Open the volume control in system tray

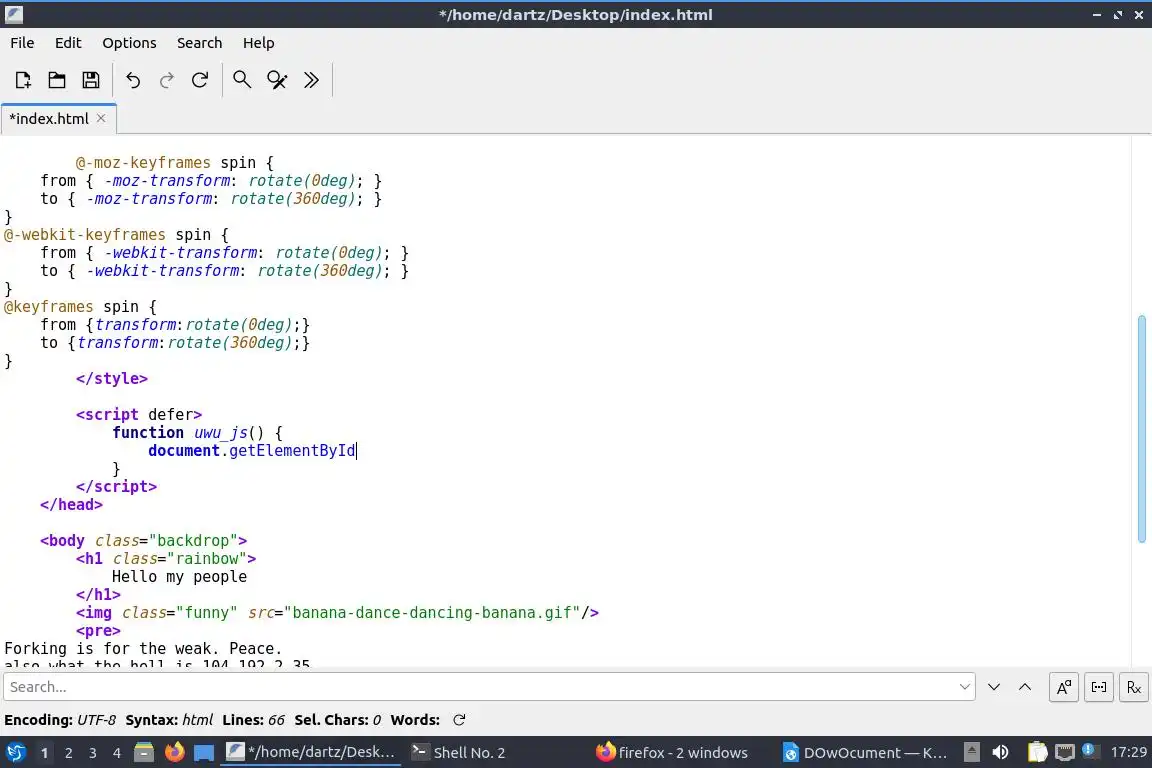[x=1001, y=752]
